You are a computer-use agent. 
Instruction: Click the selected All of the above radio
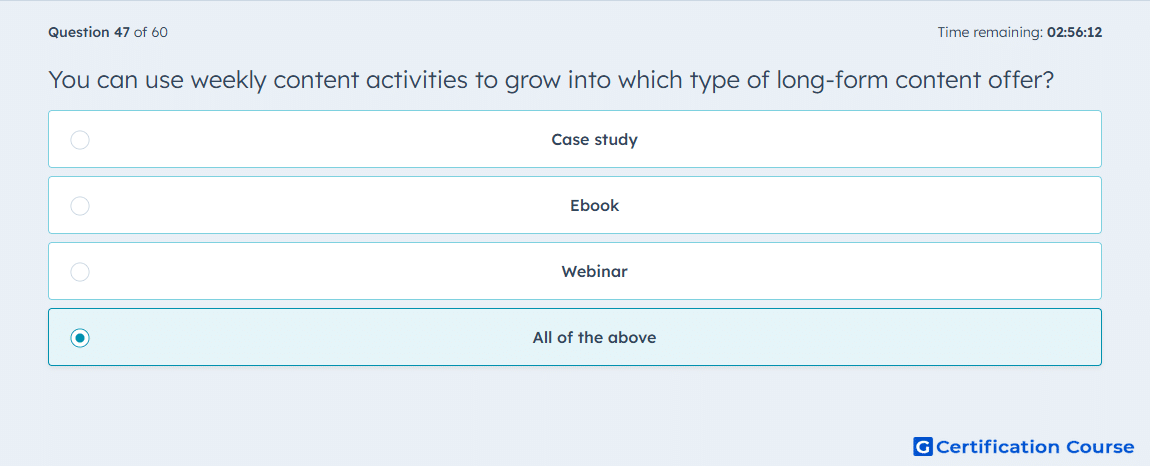tap(80, 338)
